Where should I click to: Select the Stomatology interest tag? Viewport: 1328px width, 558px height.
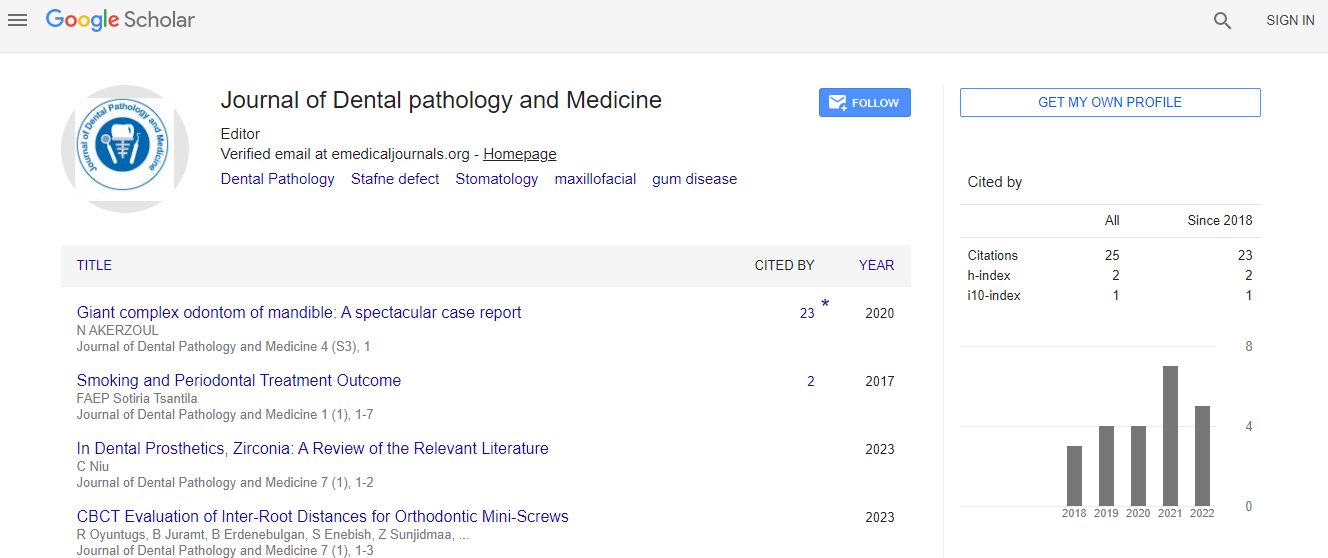point(497,179)
